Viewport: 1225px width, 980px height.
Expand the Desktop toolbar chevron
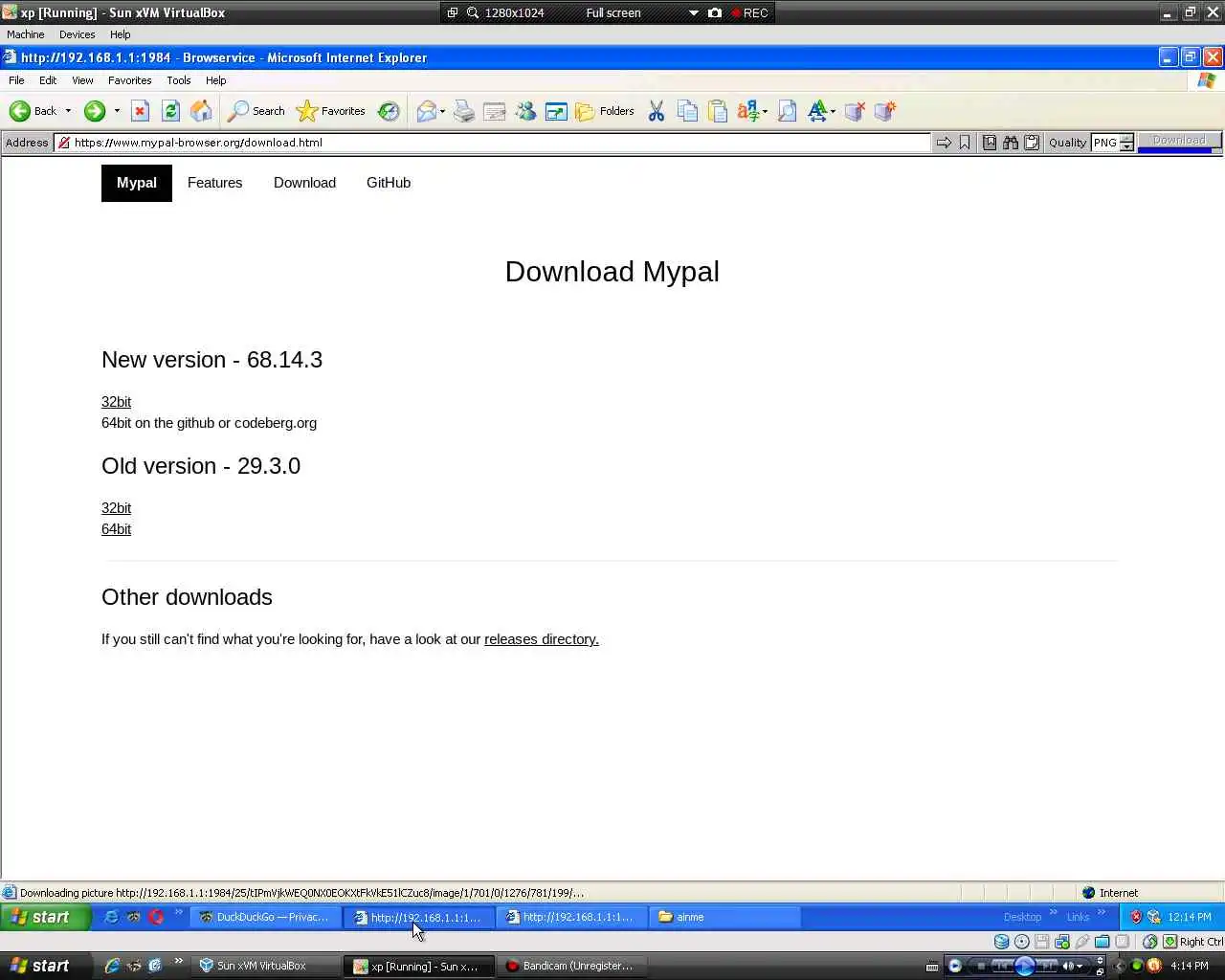pyautogui.click(x=1054, y=913)
